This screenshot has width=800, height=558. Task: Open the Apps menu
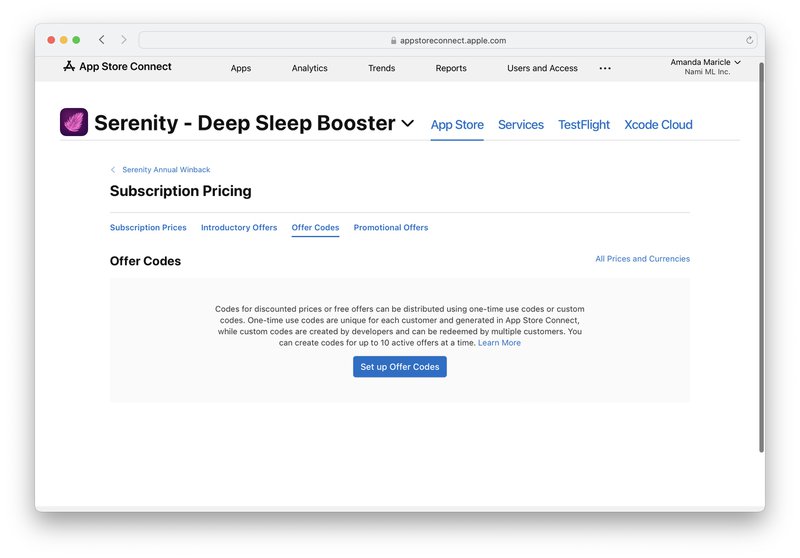tap(241, 68)
